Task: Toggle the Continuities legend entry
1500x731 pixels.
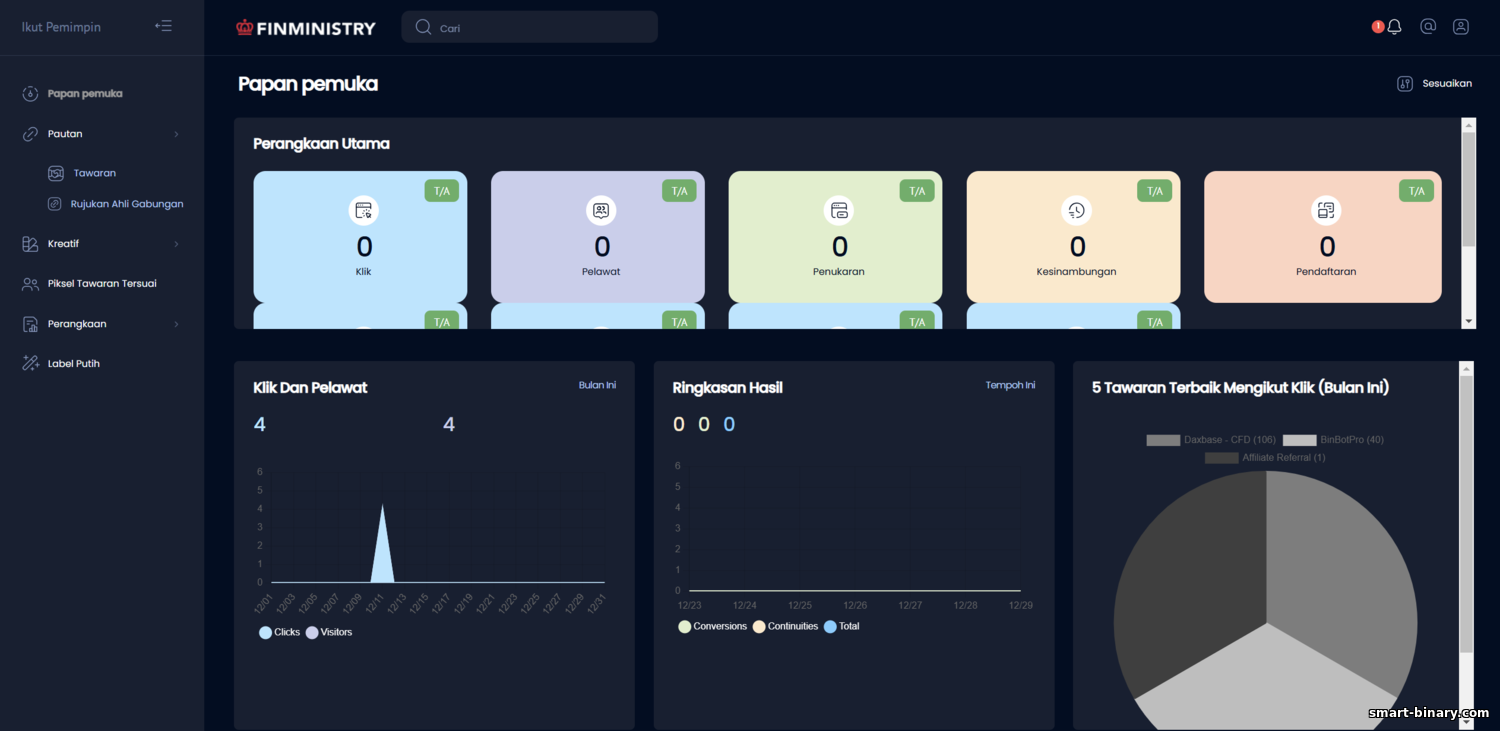Action: pyautogui.click(x=785, y=627)
